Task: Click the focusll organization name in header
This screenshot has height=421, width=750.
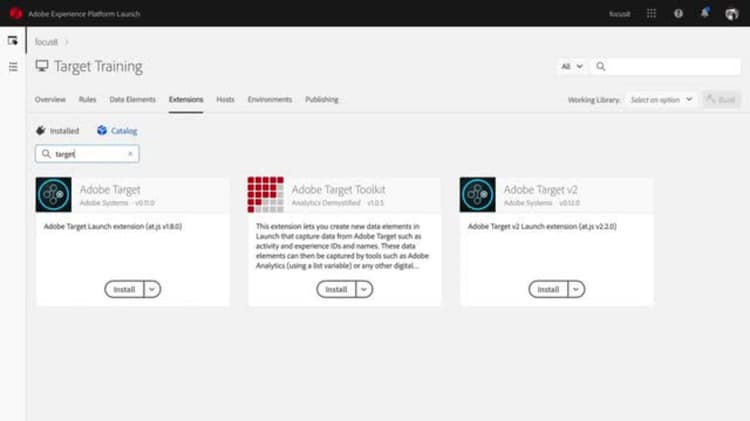Action: [619, 14]
